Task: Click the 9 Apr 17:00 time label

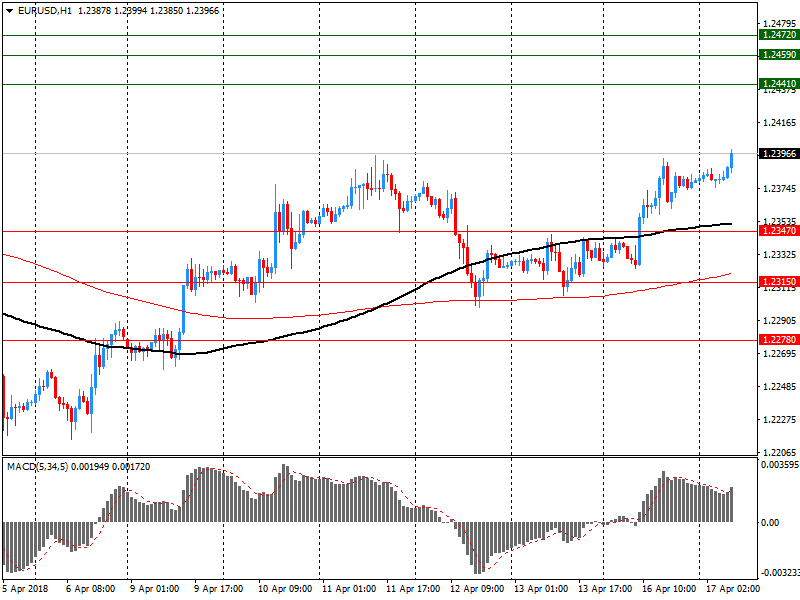Action: pos(218,589)
